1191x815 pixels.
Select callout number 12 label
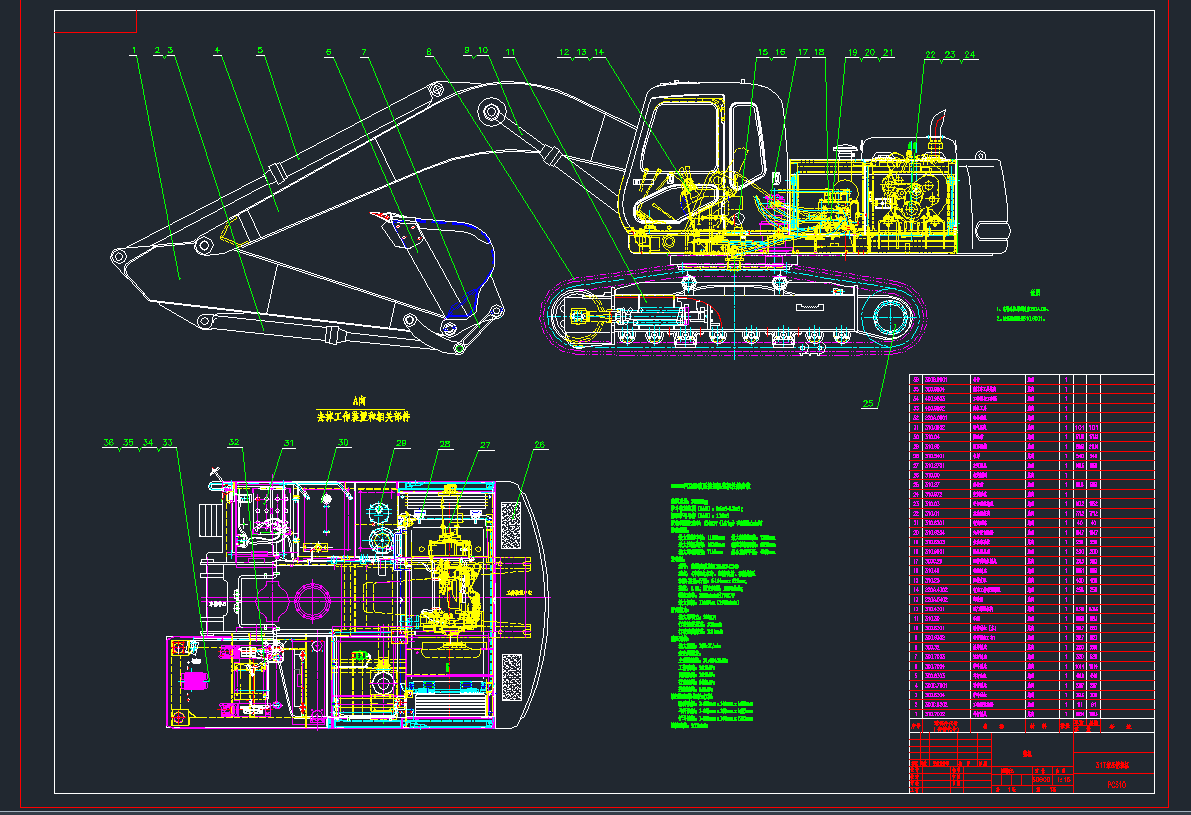tap(564, 52)
